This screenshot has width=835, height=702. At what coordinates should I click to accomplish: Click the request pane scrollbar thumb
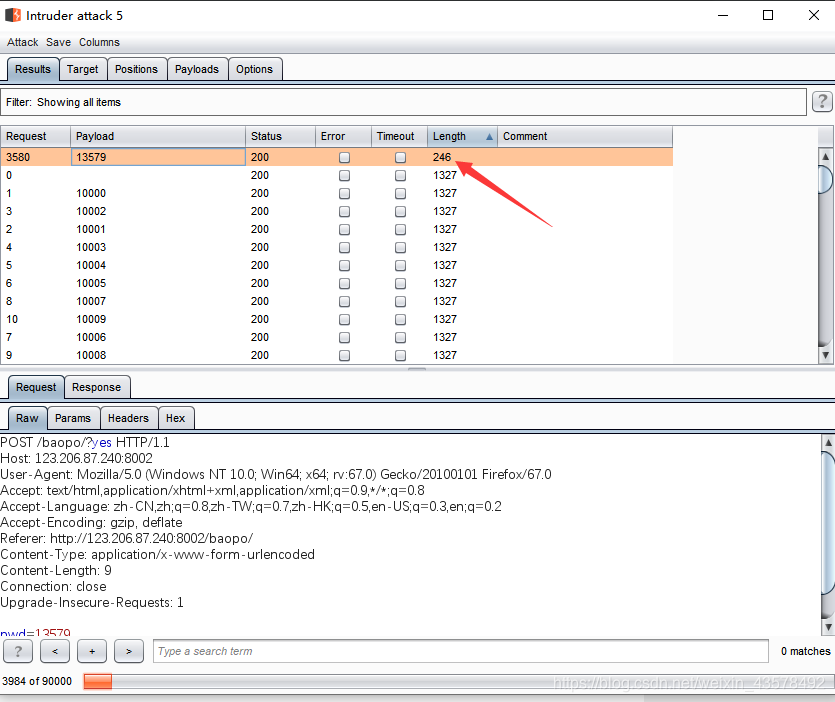pyautogui.click(x=828, y=522)
